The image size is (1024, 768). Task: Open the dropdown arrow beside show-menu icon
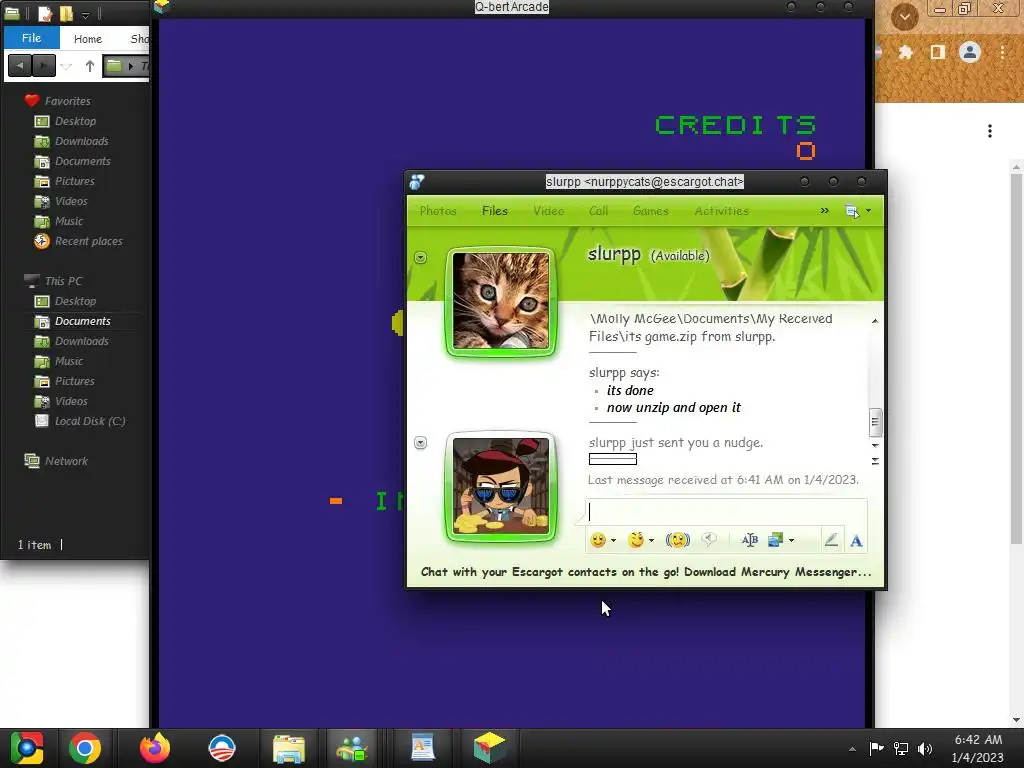click(x=868, y=211)
